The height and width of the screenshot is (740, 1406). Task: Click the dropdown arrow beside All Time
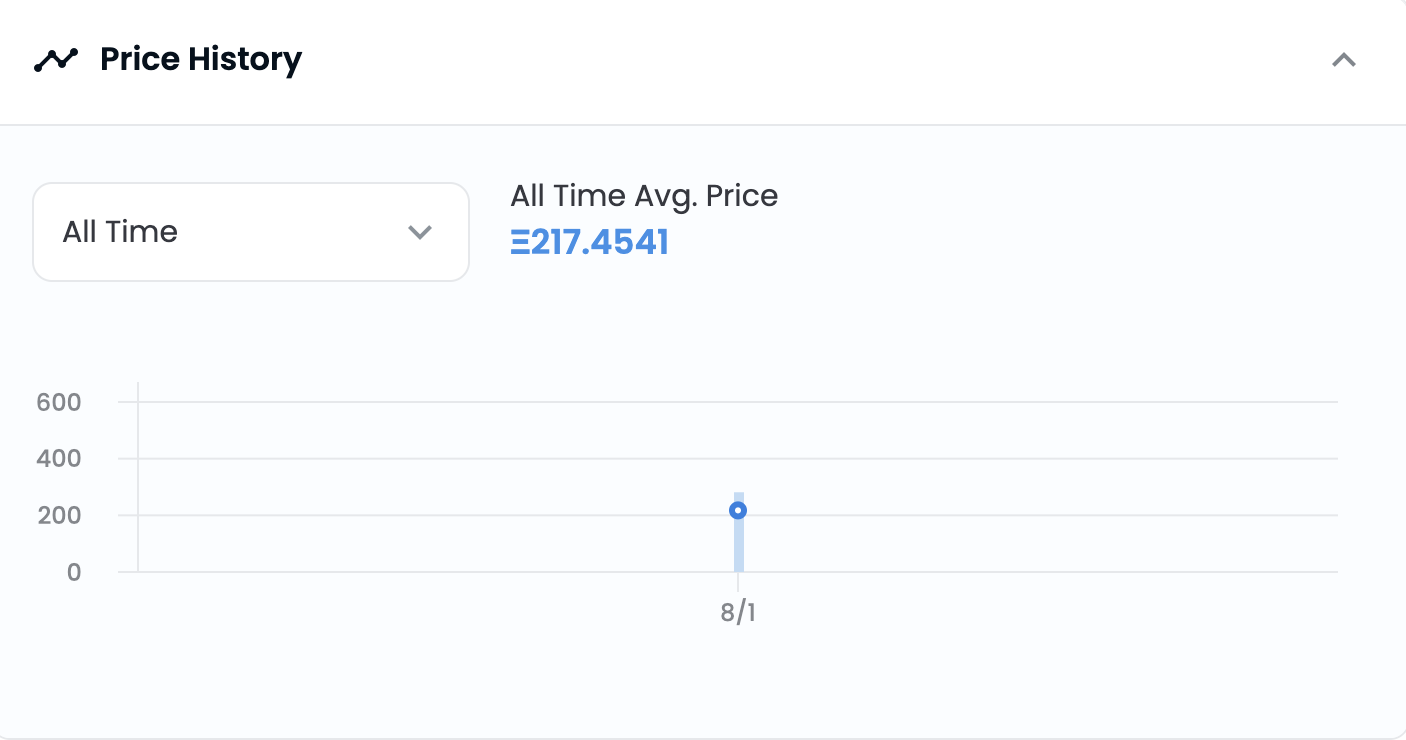tap(420, 232)
